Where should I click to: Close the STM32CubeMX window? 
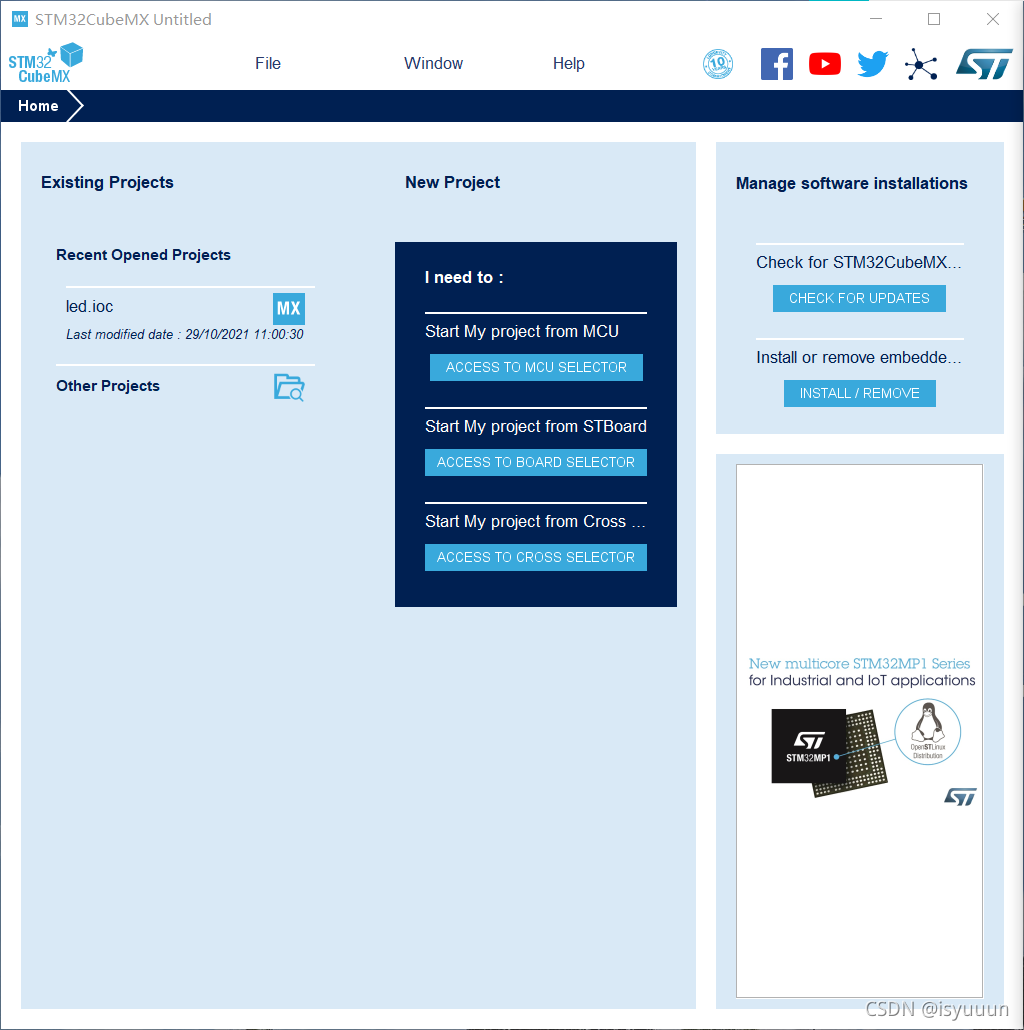(992, 19)
